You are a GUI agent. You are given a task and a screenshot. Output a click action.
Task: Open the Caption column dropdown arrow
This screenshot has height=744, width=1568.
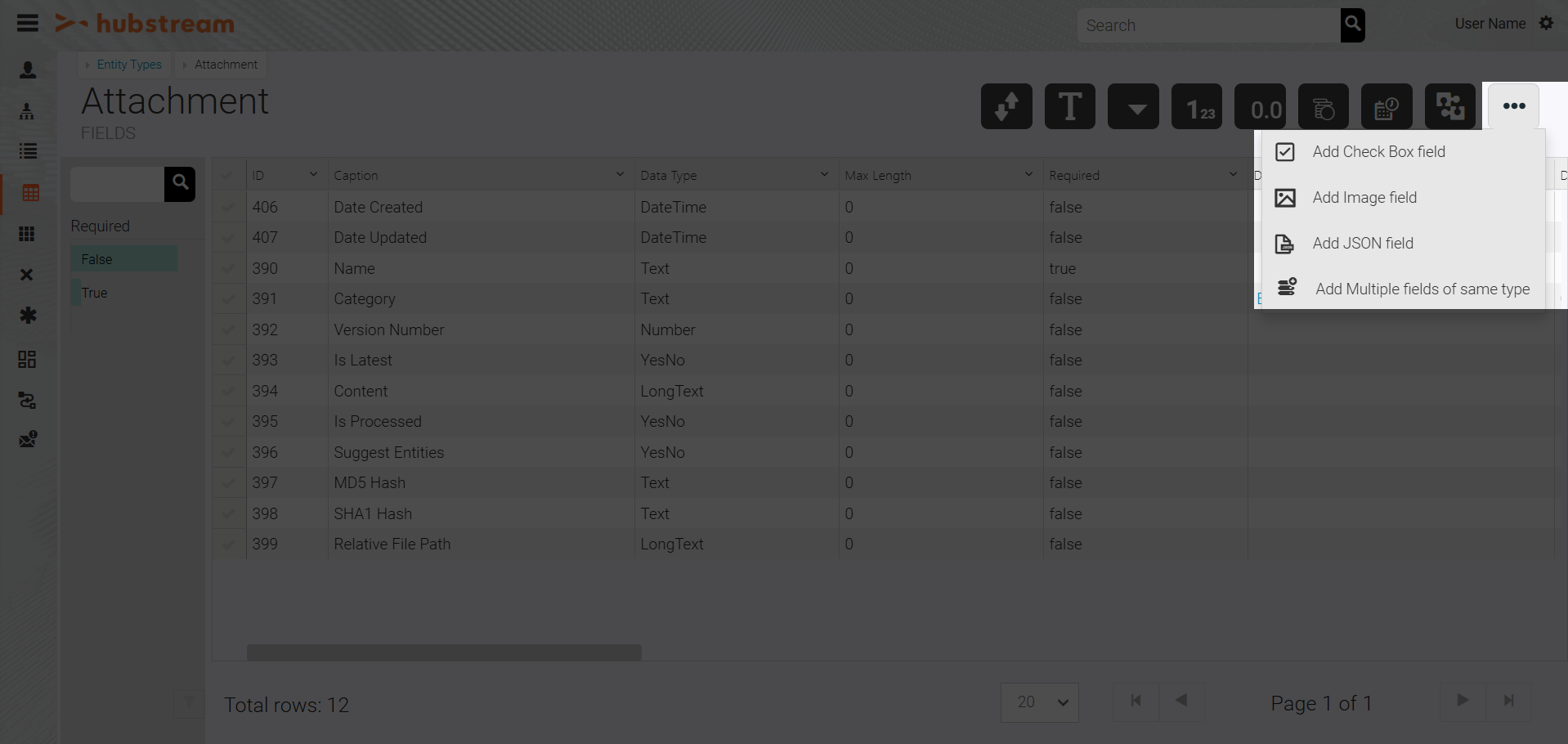(x=620, y=174)
